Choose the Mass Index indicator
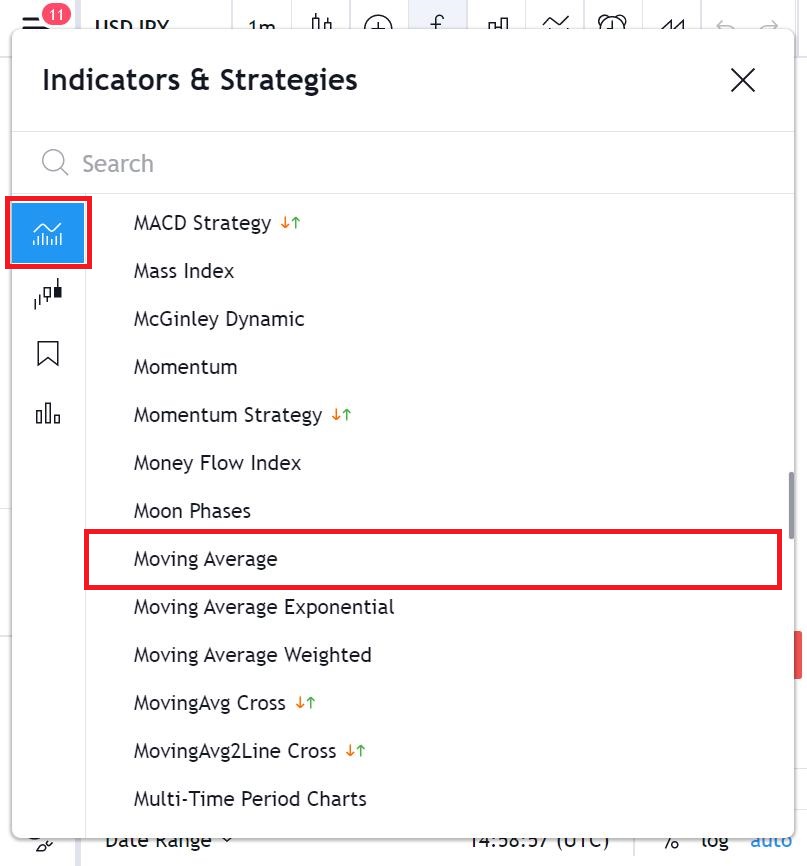 184,271
